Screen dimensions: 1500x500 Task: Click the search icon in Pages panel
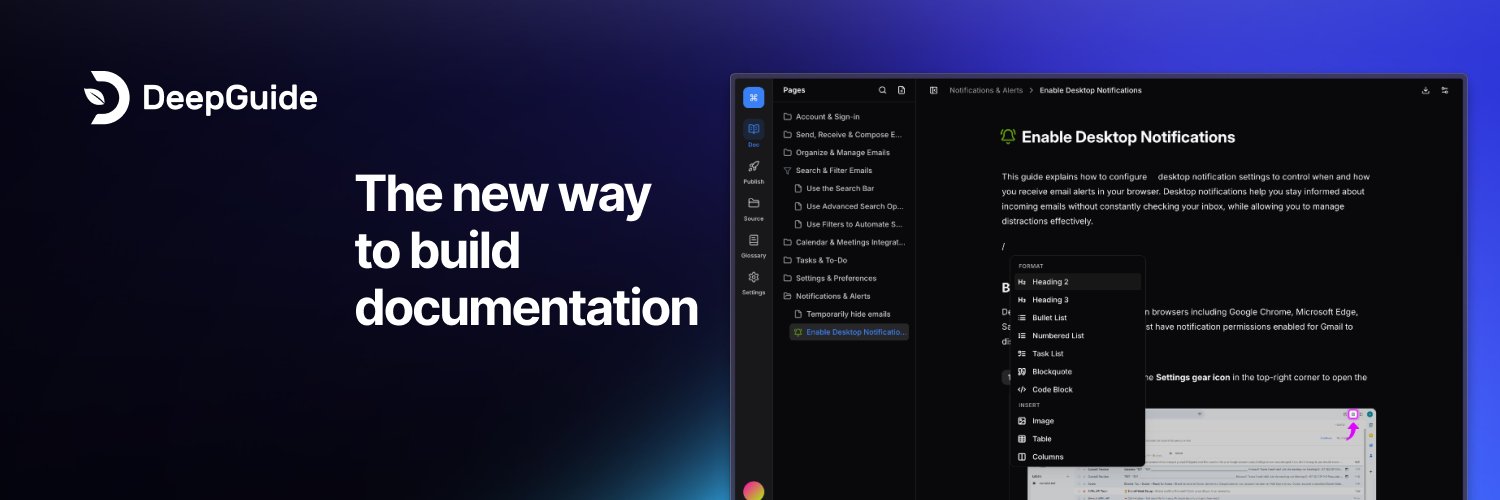(x=882, y=90)
